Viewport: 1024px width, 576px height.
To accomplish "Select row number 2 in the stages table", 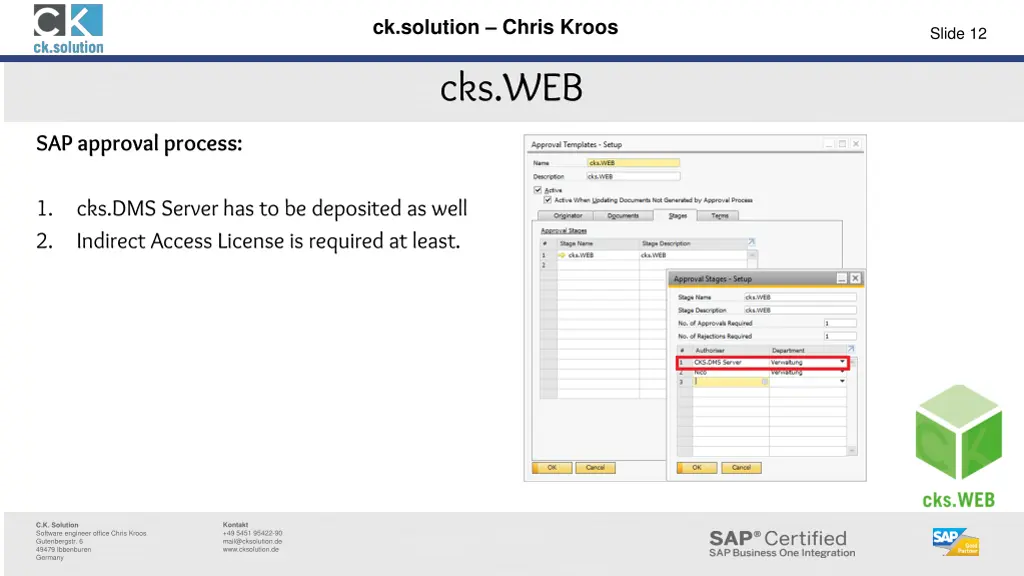I will point(548,265).
